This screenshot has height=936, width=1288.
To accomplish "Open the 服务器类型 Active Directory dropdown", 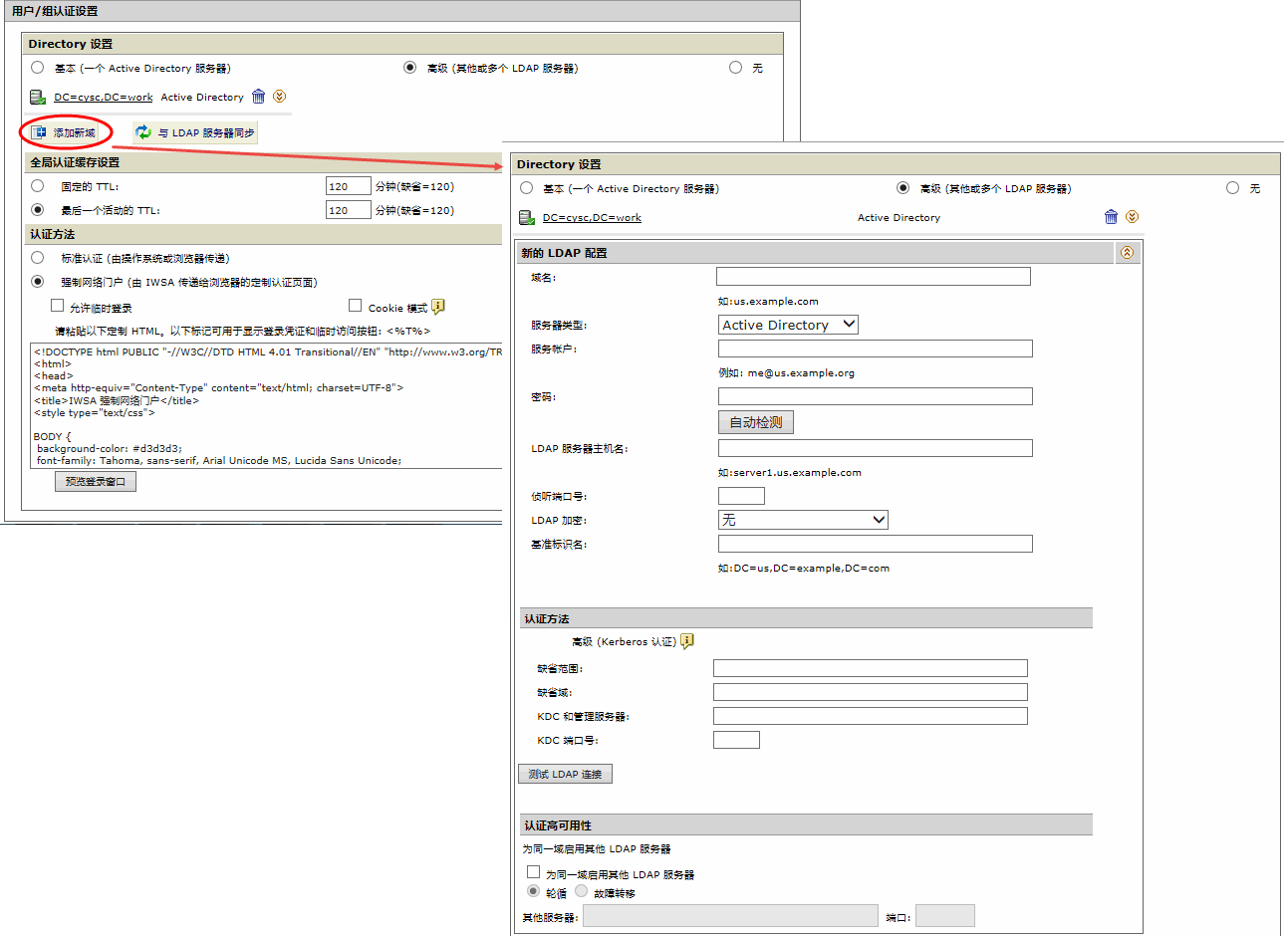I will tap(788, 325).
